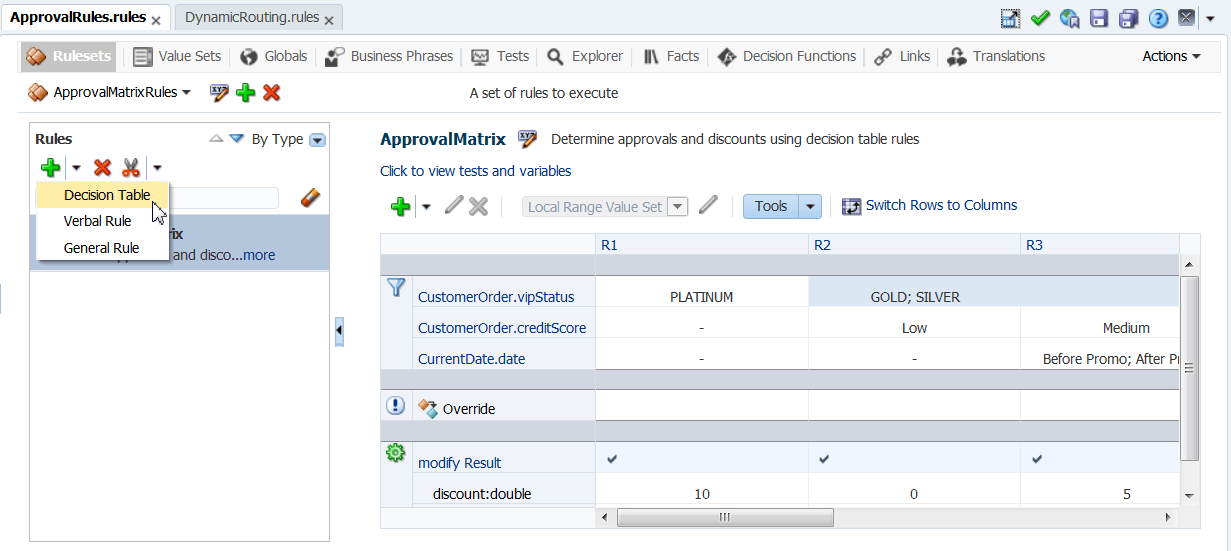Screen dimensions: 1231x551
Task: Click the first grey pencil edit icon in the table toolbar
Action: pyautogui.click(x=454, y=206)
